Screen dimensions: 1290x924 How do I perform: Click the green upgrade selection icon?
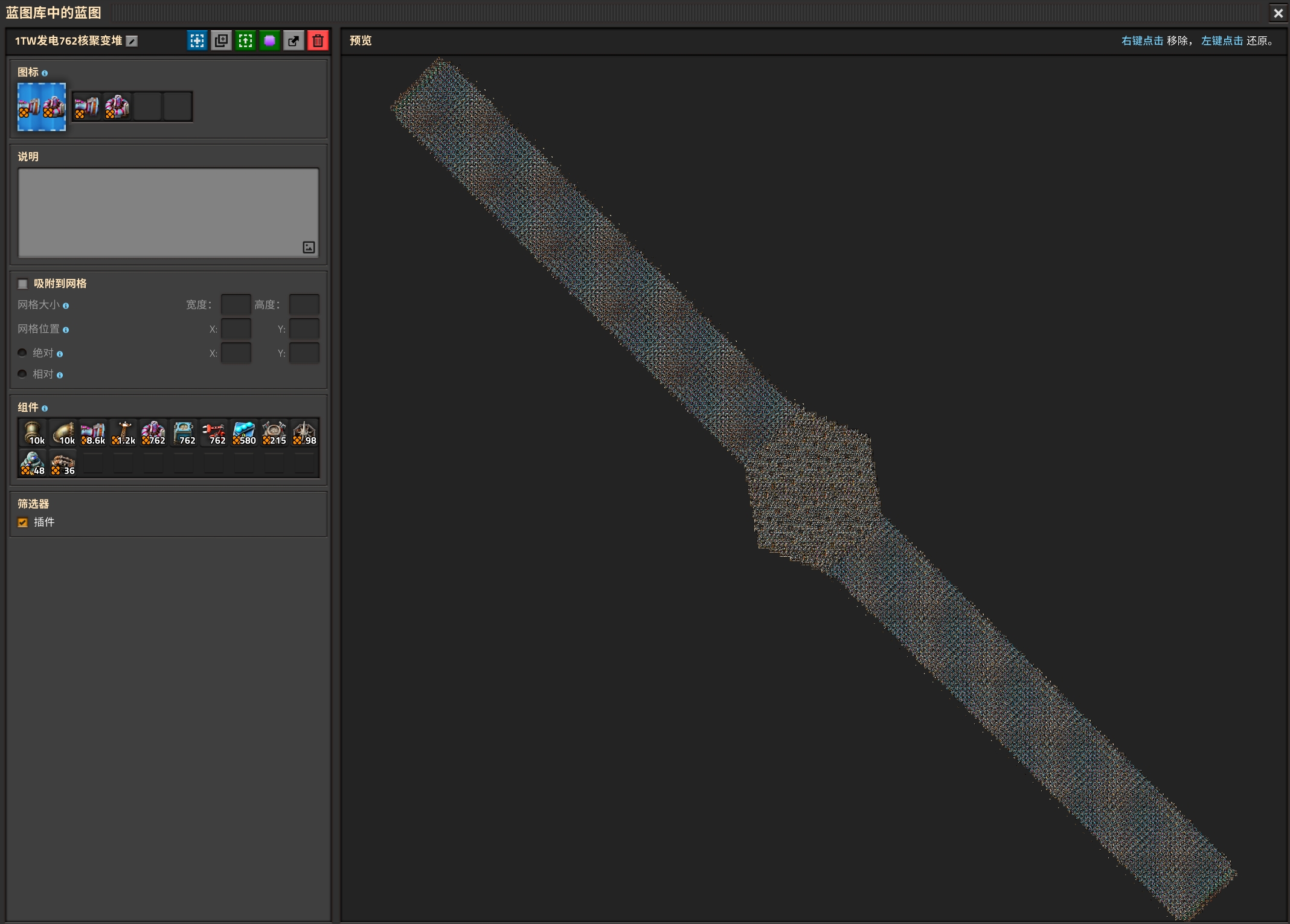(245, 40)
